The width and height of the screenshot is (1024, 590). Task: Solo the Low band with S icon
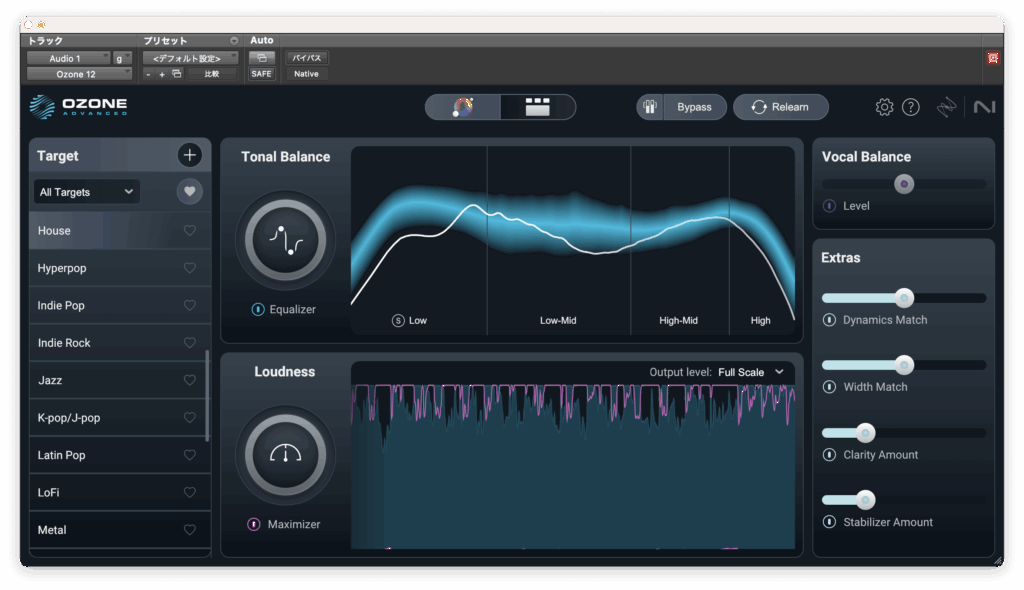[398, 321]
